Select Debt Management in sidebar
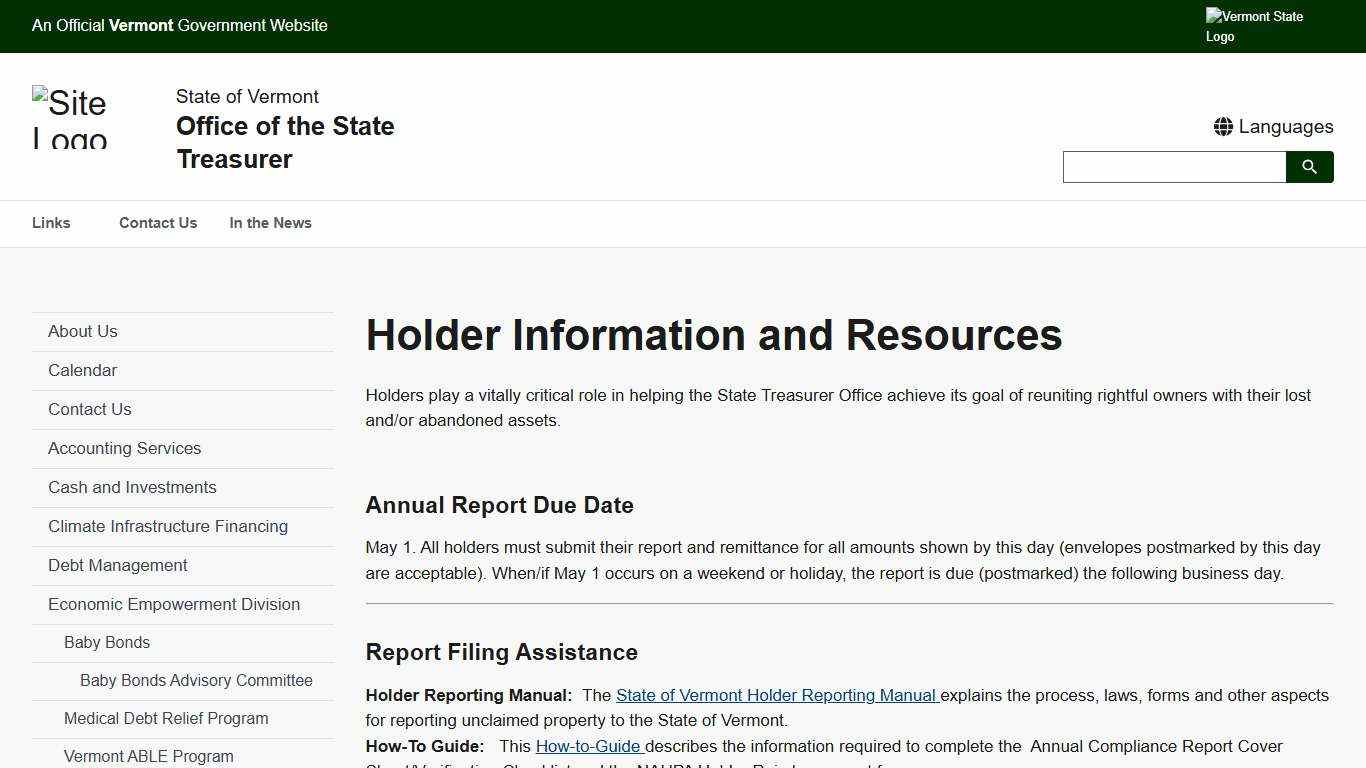The width and height of the screenshot is (1366, 768). tap(117, 565)
